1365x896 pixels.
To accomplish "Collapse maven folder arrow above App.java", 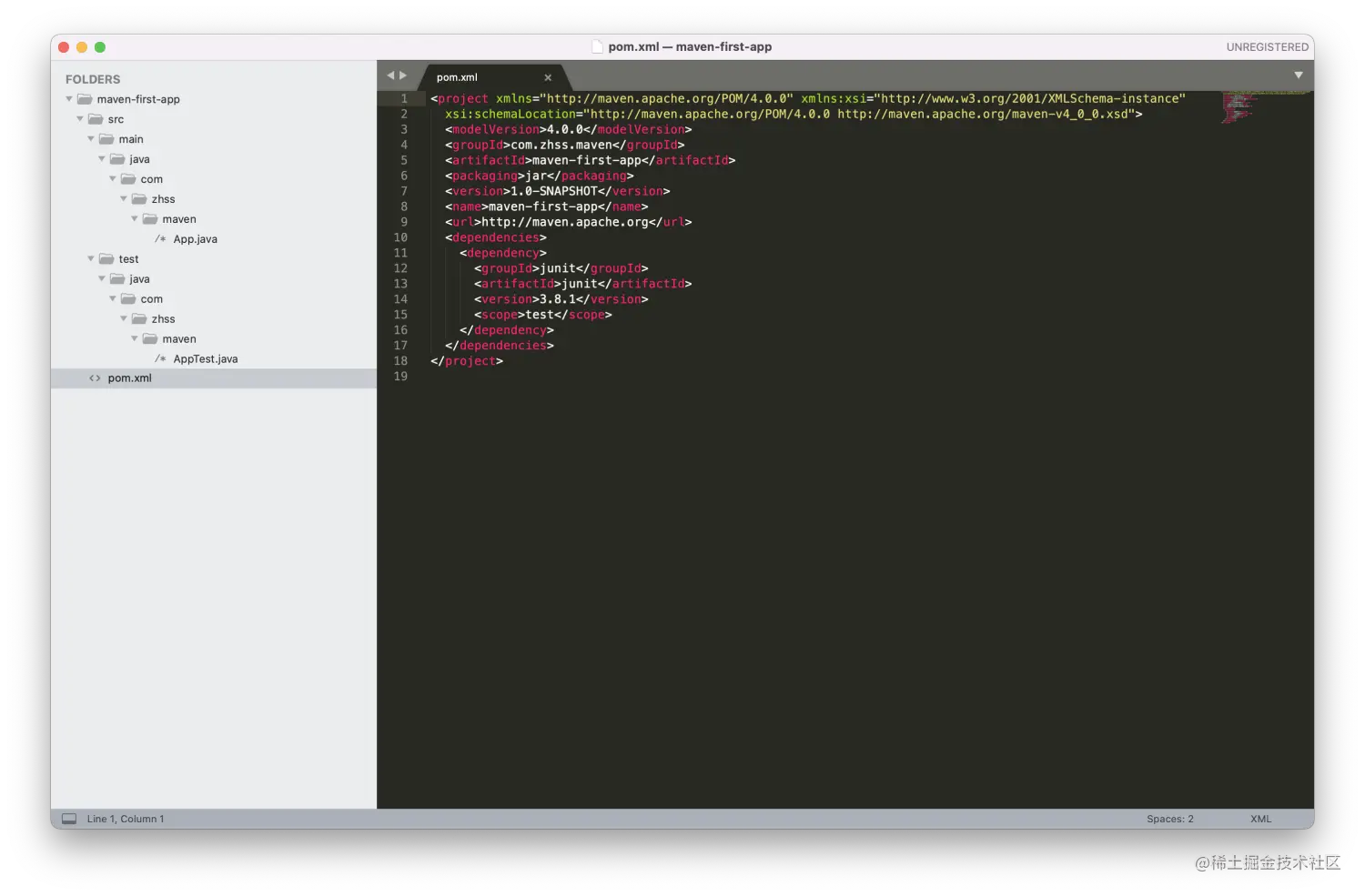I will tap(135, 219).
